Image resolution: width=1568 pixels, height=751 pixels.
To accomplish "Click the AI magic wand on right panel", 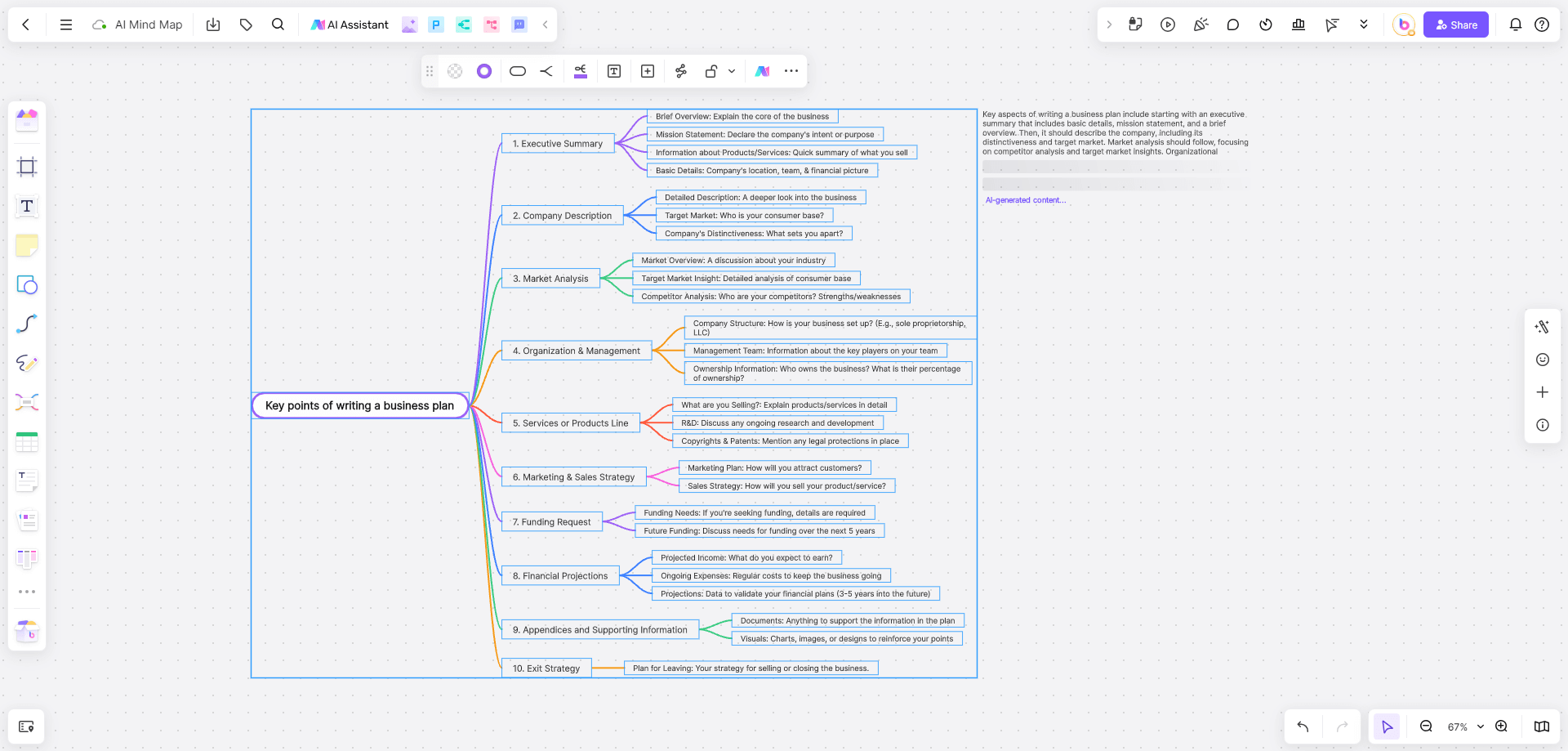I will pos(1543,327).
